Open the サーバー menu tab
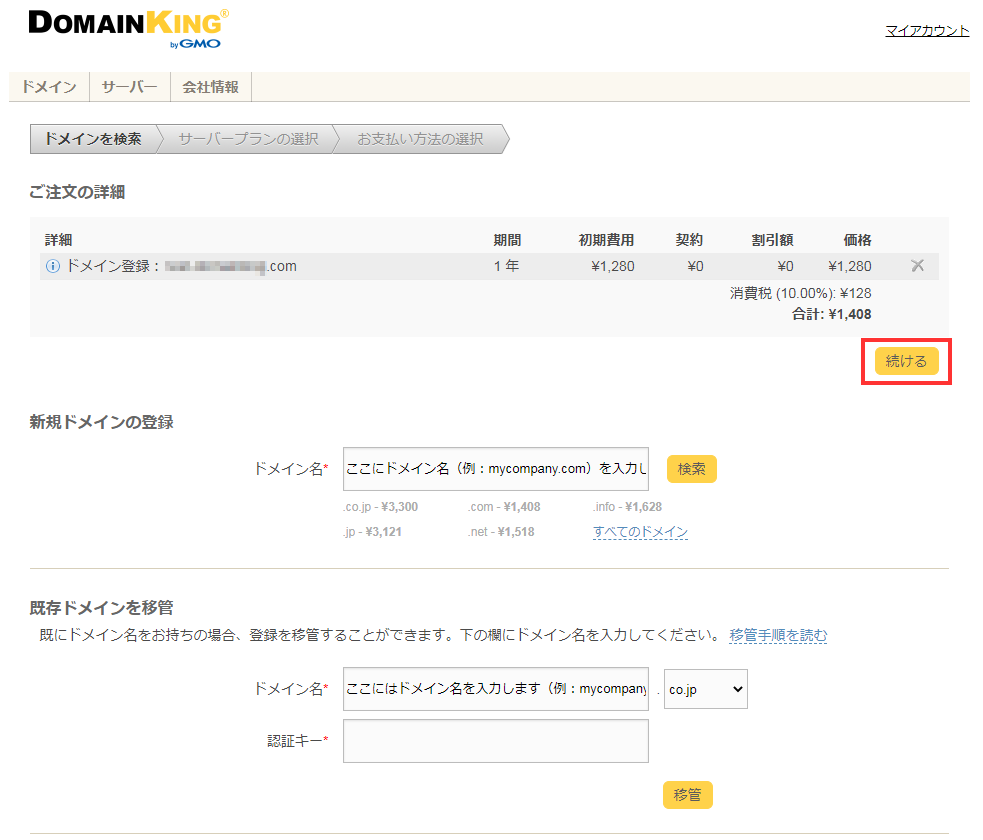983x840 pixels. tap(129, 87)
